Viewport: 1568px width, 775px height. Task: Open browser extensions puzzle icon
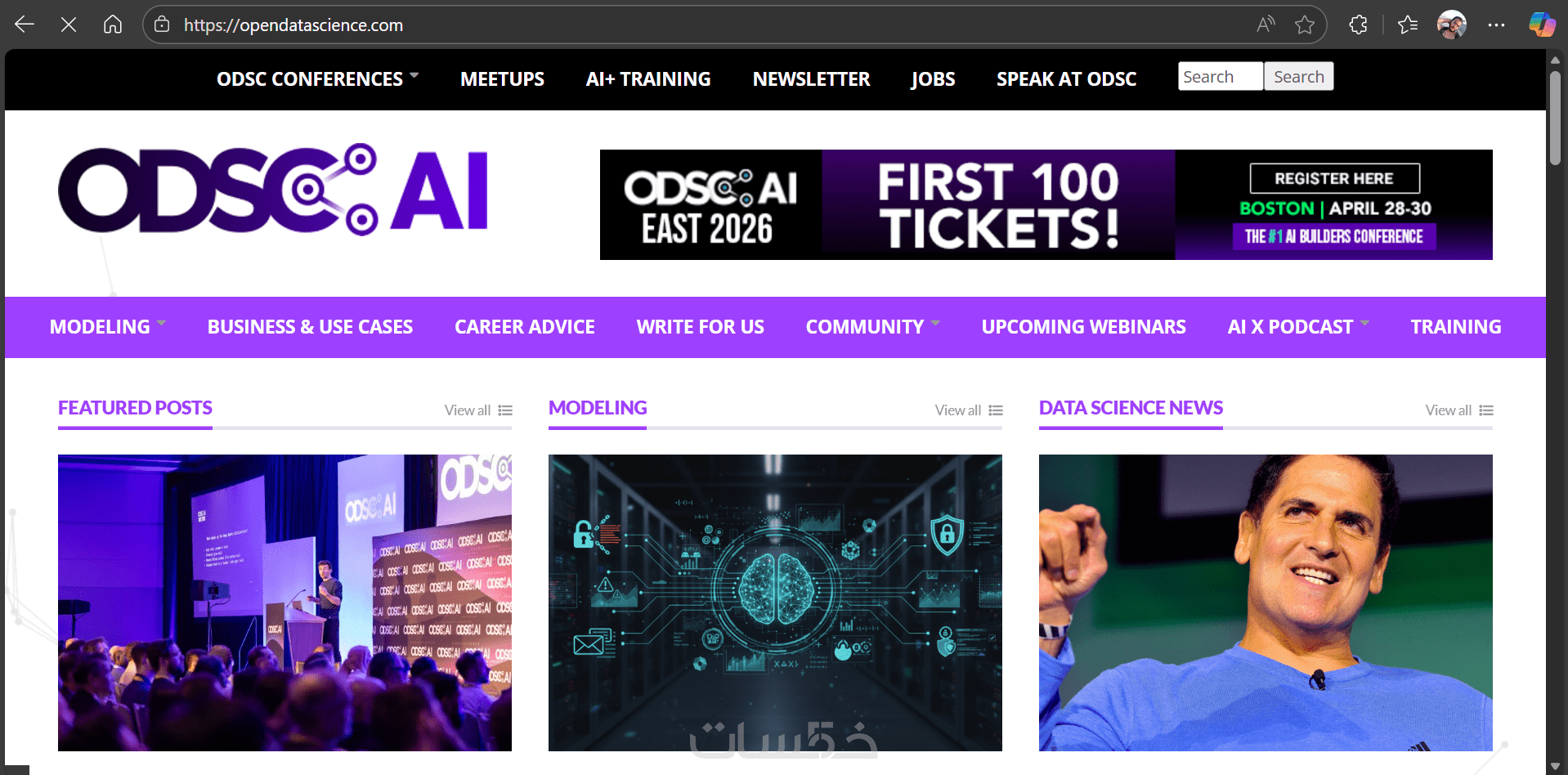point(1358,25)
